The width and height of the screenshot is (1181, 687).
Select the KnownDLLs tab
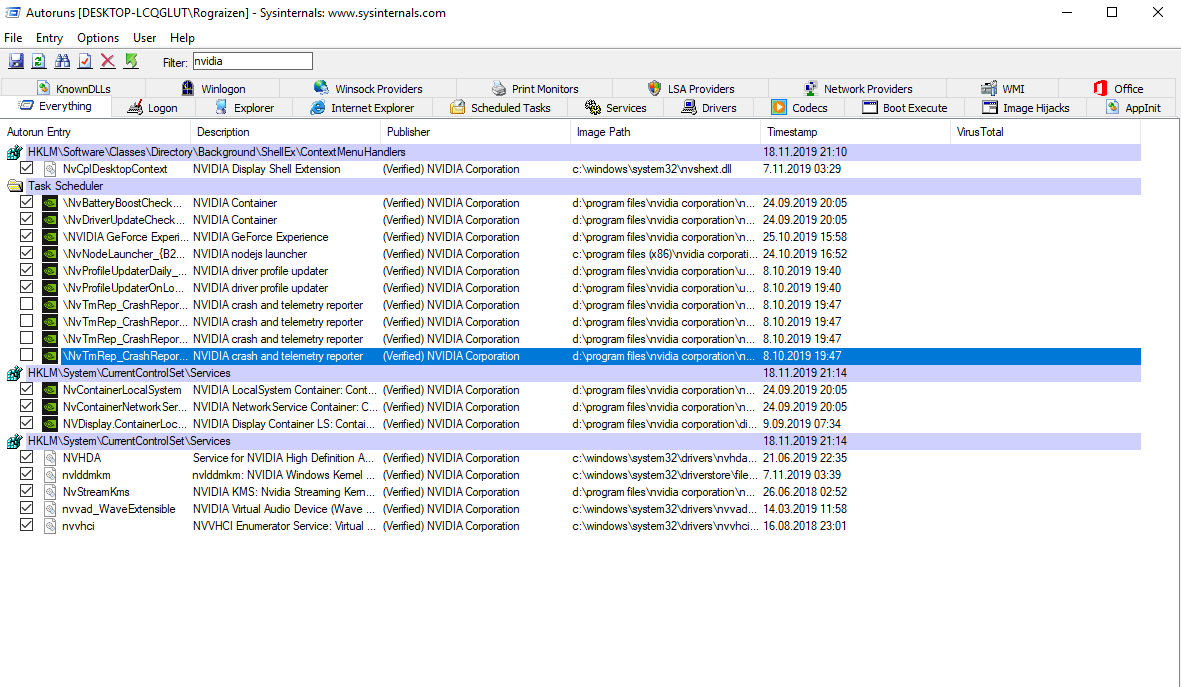point(74,88)
